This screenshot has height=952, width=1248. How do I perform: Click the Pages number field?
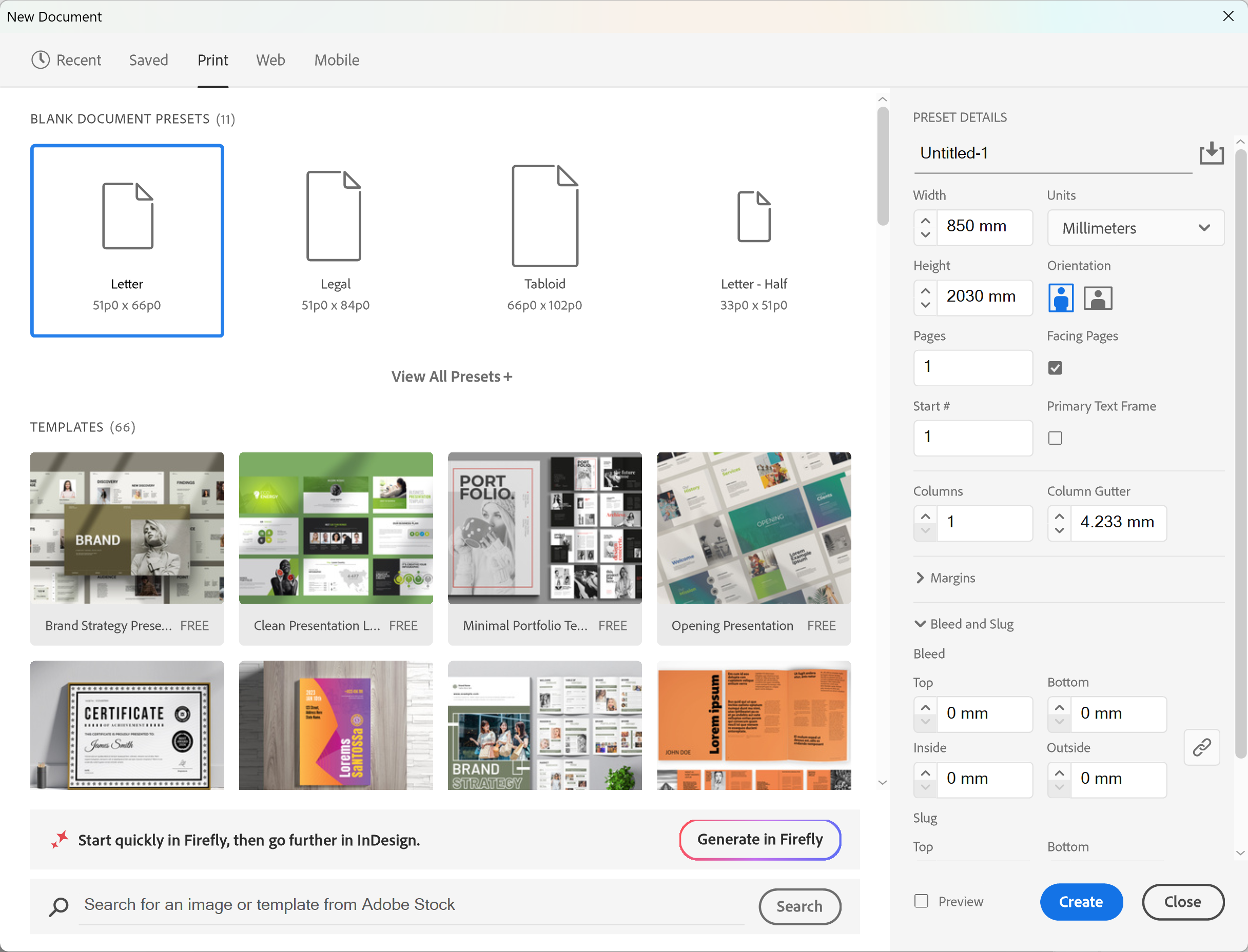point(972,367)
